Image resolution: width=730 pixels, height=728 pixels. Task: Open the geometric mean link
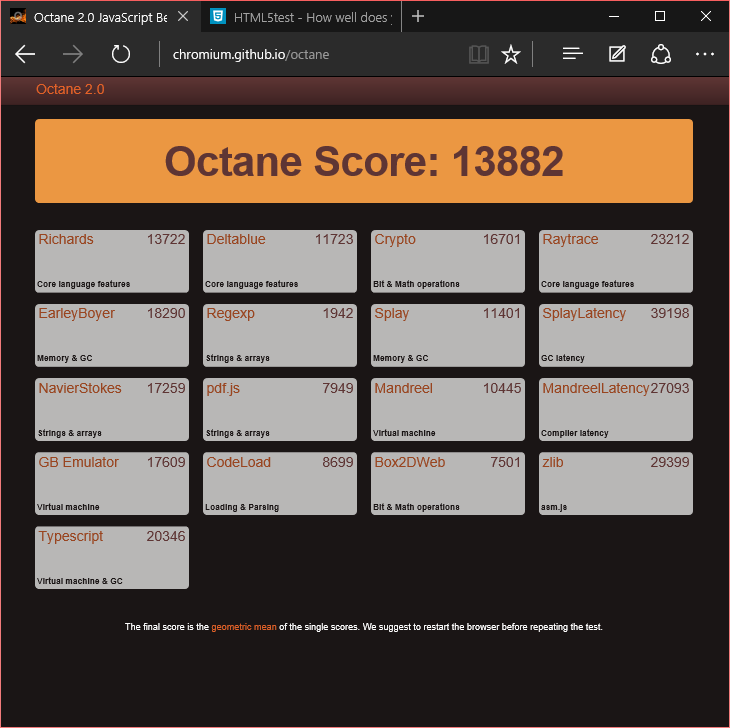(x=243, y=627)
